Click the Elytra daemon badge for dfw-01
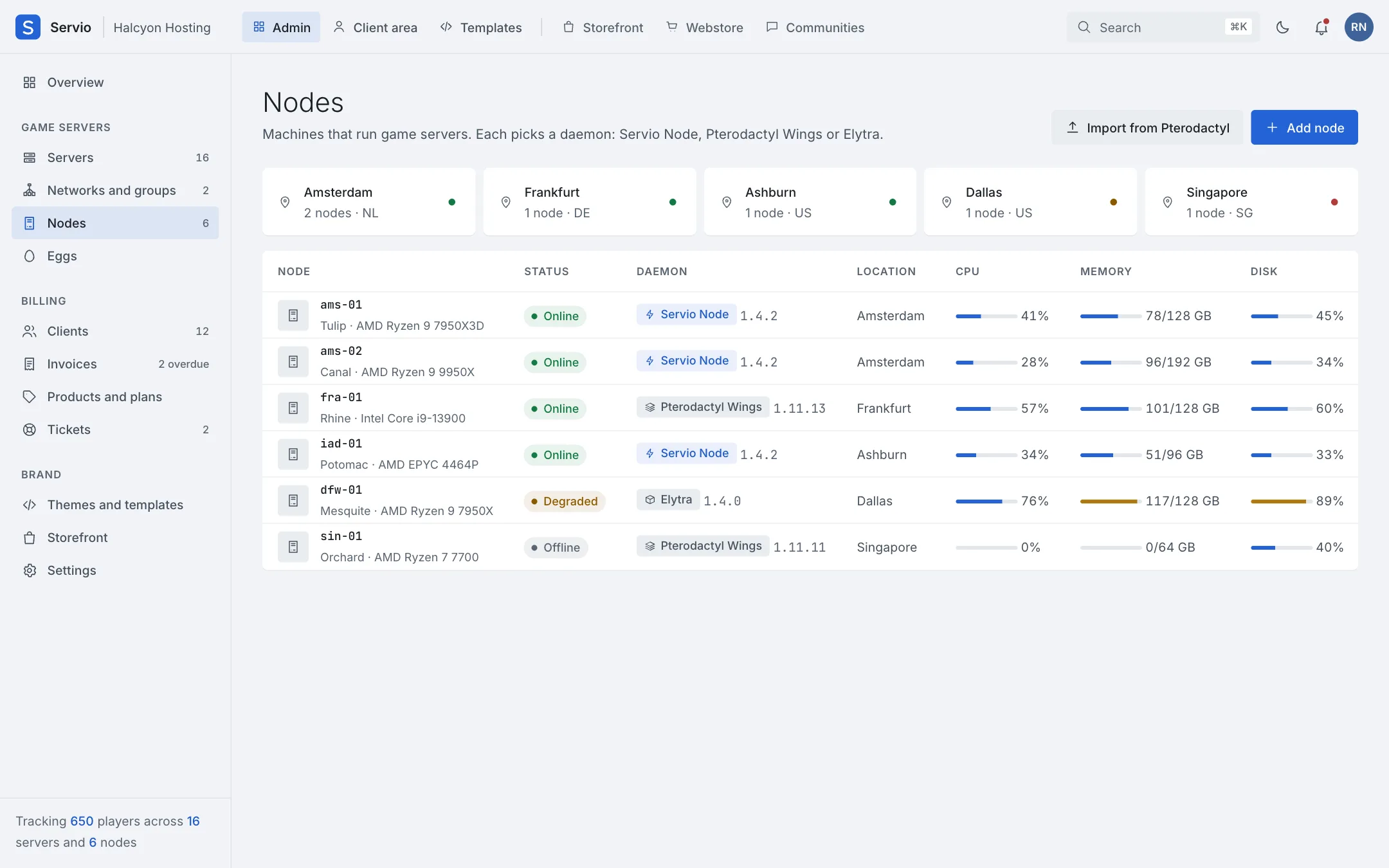1389x868 pixels. point(668,500)
